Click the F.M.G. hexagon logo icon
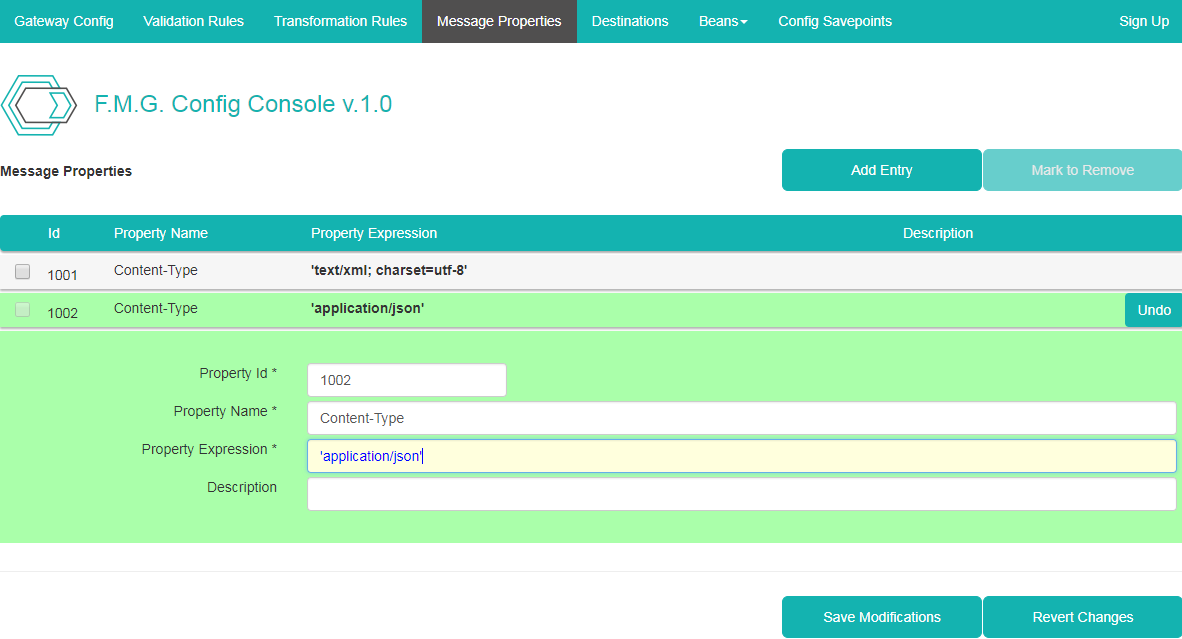The width and height of the screenshot is (1182, 639). (39, 105)
